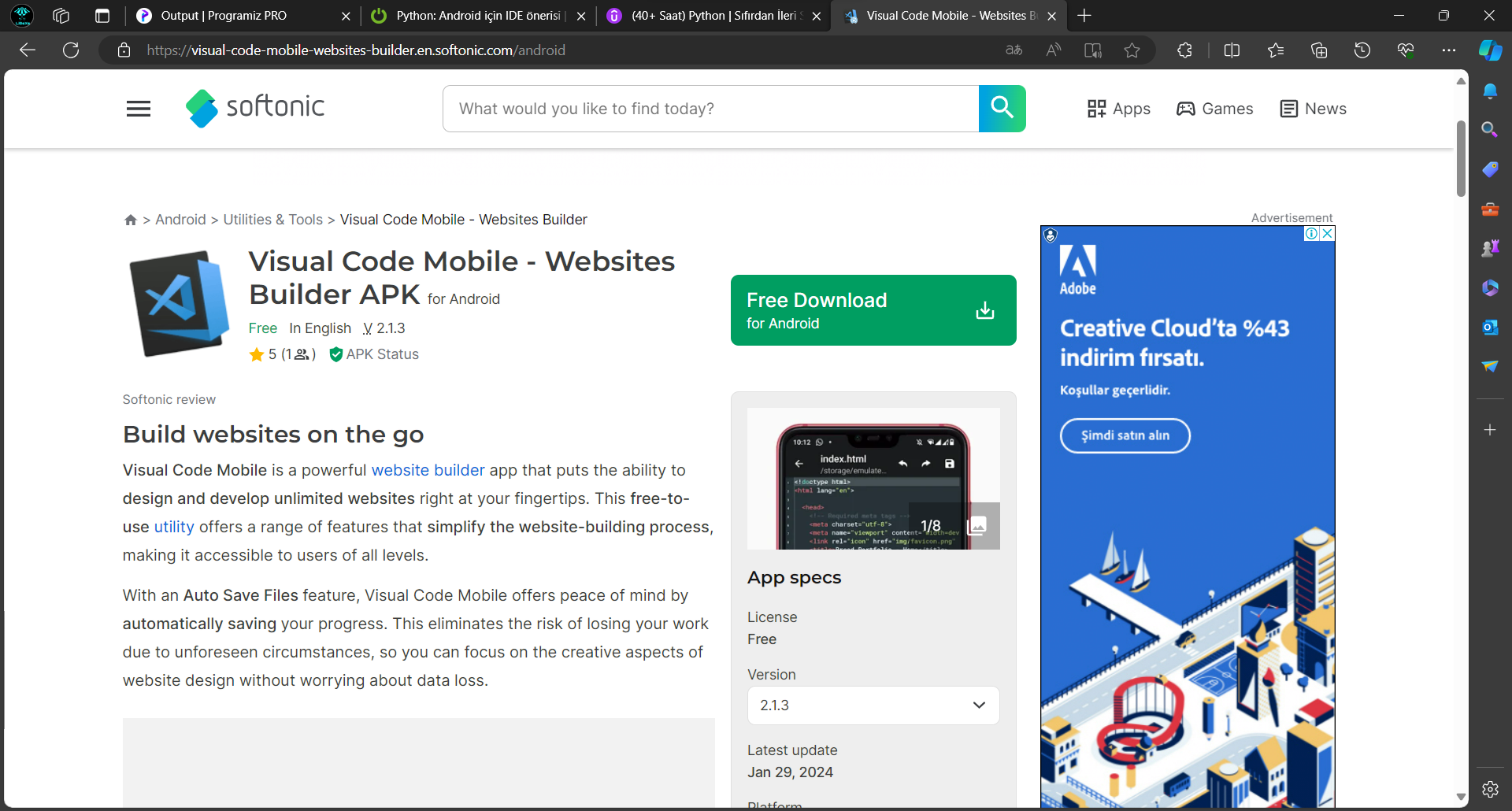This screenshot has width=1512, height=811.
Task: Add a new sidebar app
Action: 1490,430
